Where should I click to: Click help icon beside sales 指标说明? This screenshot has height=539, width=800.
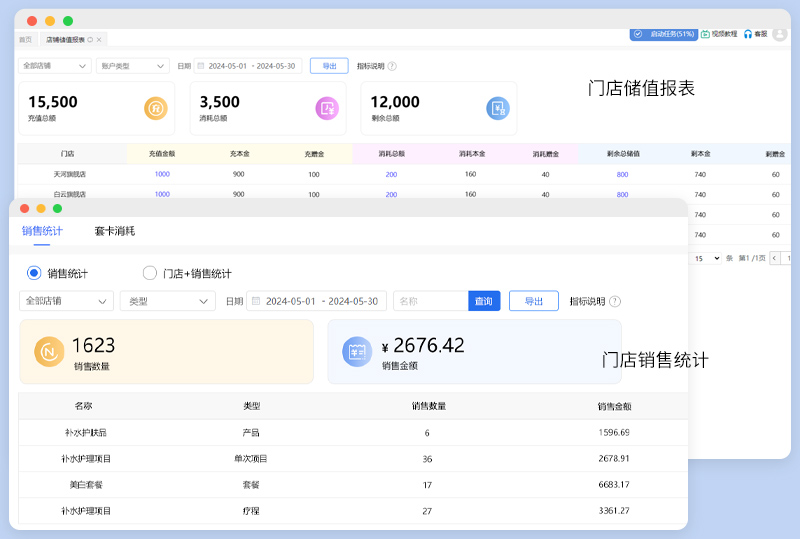point(615,301)
